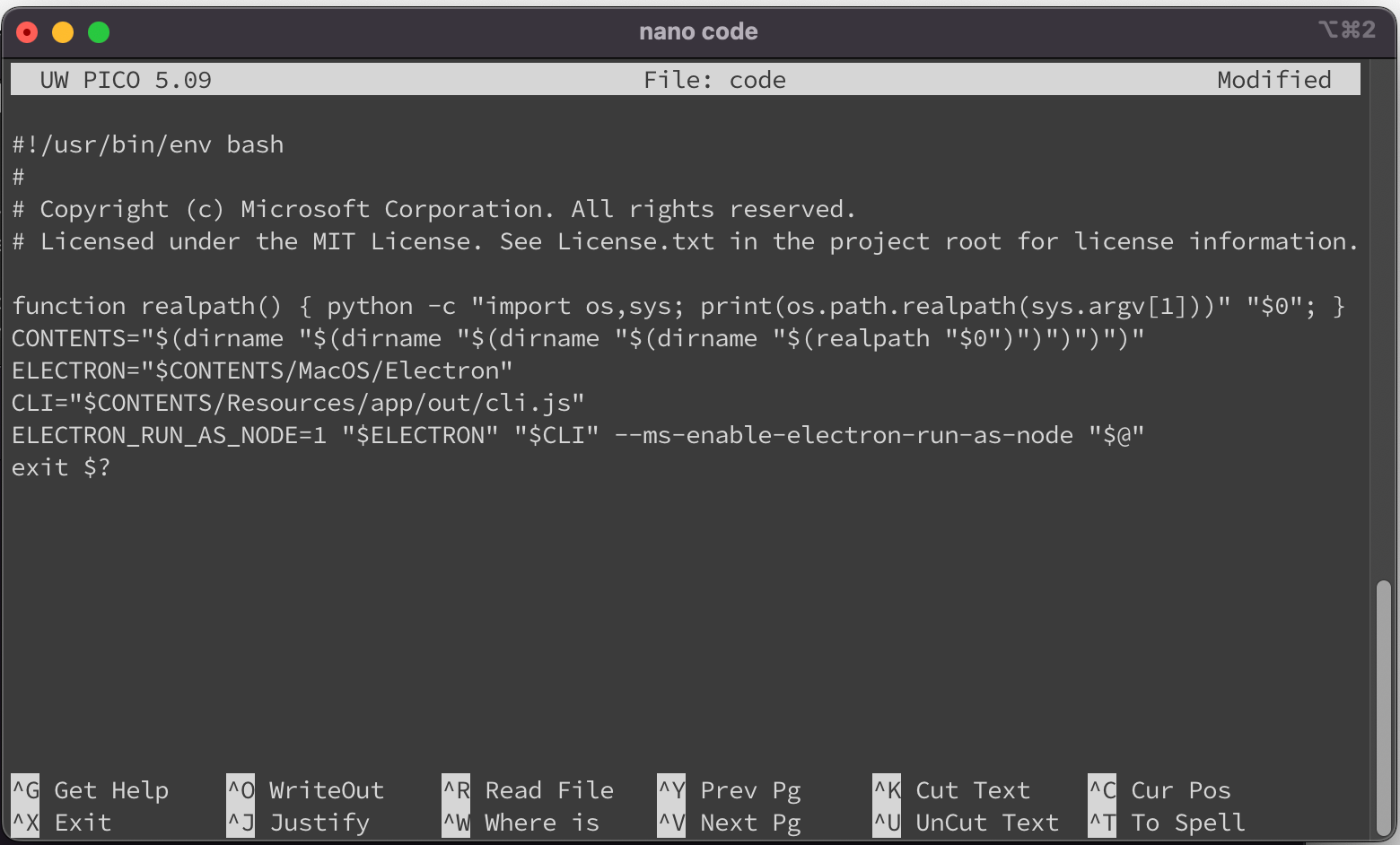This screenshot has height=845, width=1400.
Task: Place cursor on the shebang bash line
Action: coord(148,144)
